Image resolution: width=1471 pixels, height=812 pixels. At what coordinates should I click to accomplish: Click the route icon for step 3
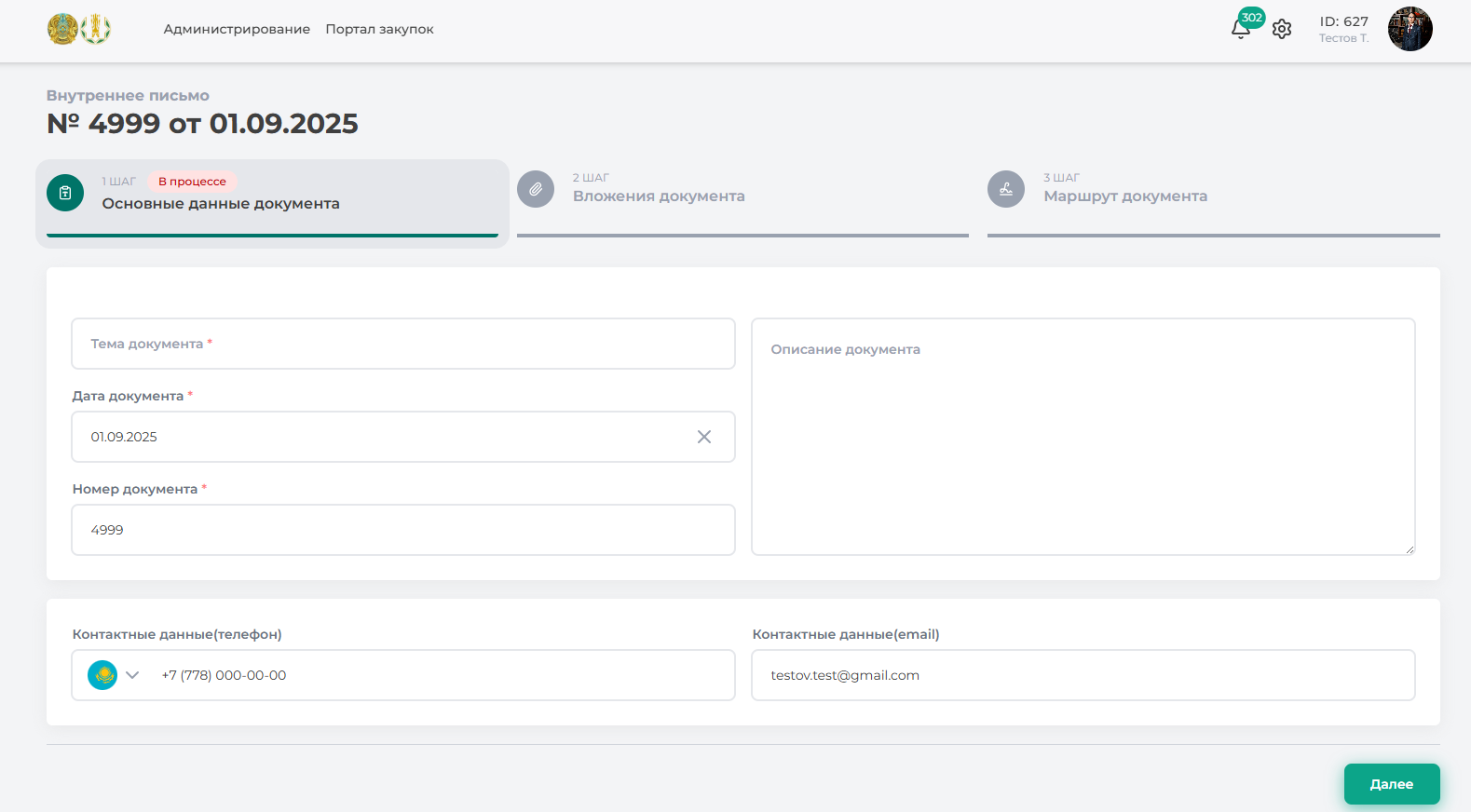point(1006,189)
